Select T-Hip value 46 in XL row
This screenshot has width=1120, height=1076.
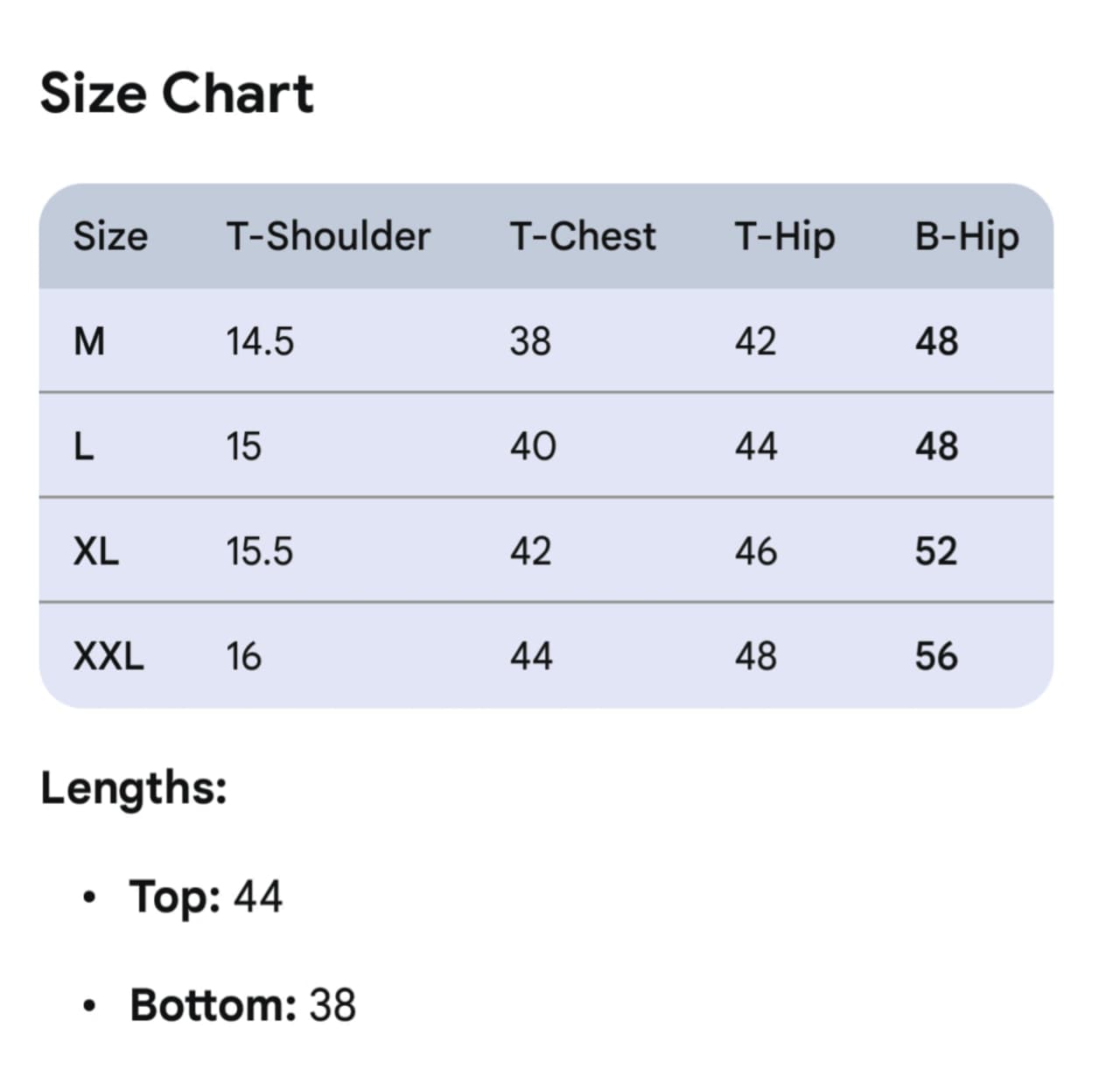click(x=756, y=551)
